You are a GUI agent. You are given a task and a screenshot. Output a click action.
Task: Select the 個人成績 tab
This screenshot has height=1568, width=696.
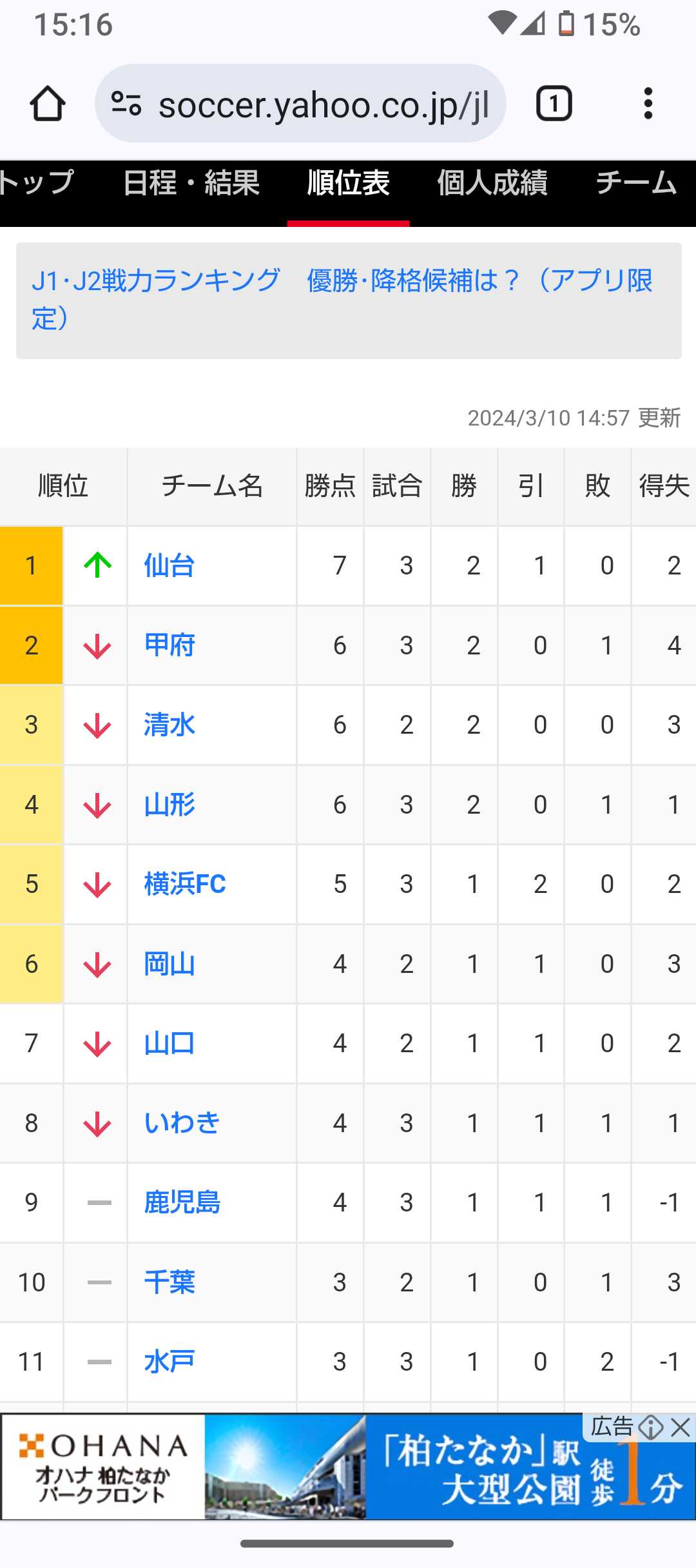(492, 184)
